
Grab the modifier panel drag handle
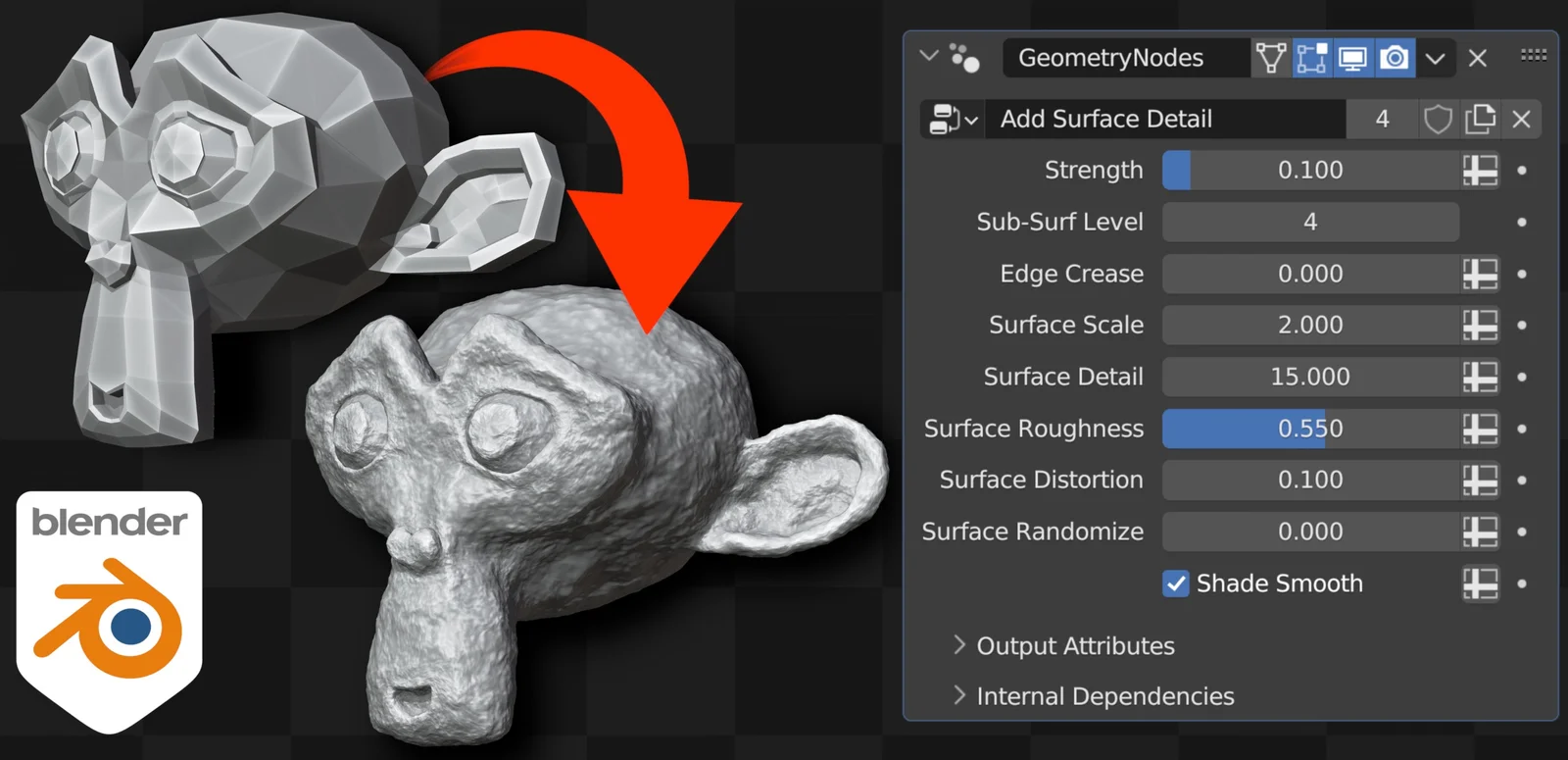[1534, 55]
